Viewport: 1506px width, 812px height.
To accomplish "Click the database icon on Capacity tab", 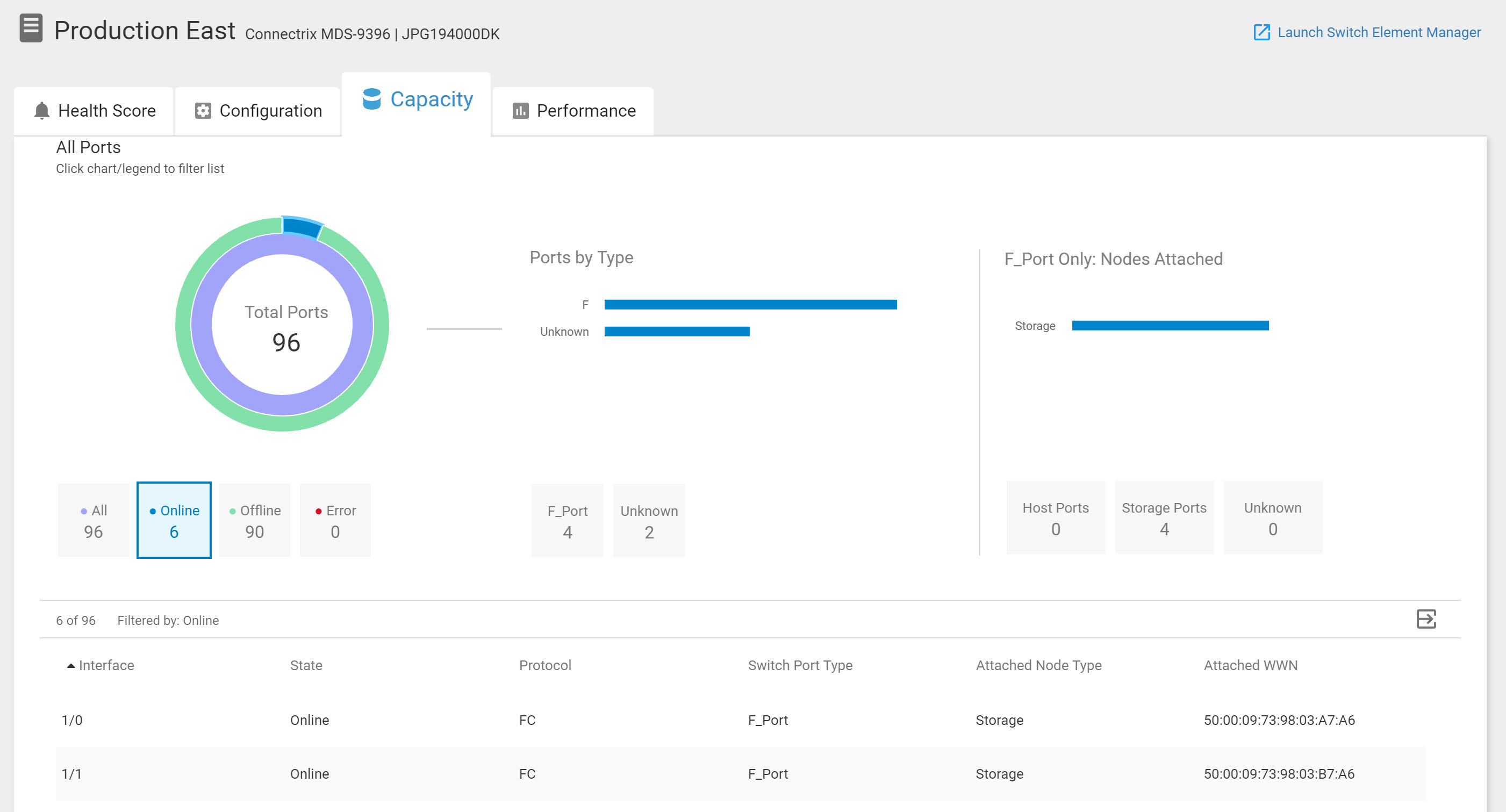I will 372,99.
